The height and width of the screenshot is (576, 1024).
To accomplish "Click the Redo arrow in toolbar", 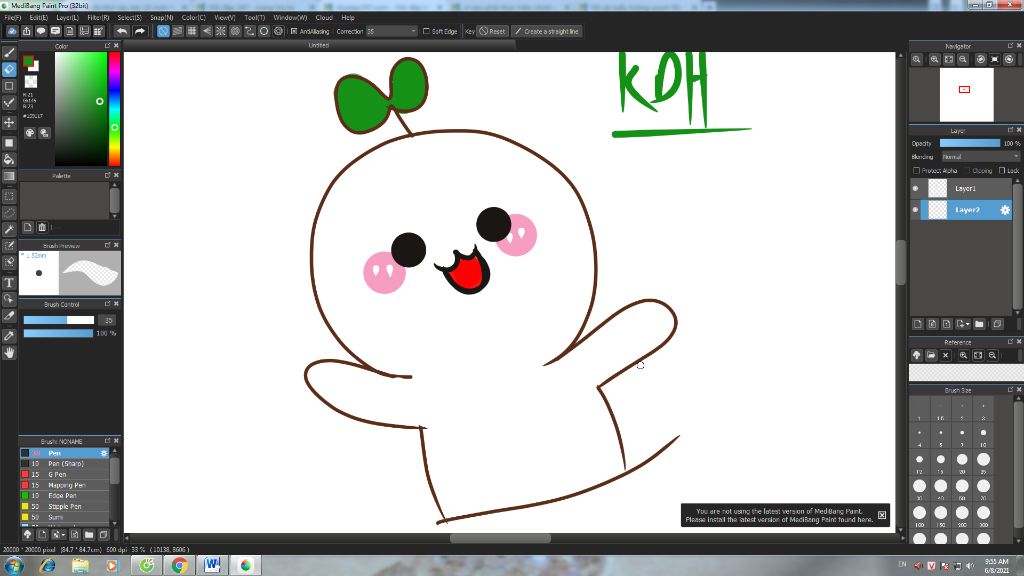I will pos(139,31).
